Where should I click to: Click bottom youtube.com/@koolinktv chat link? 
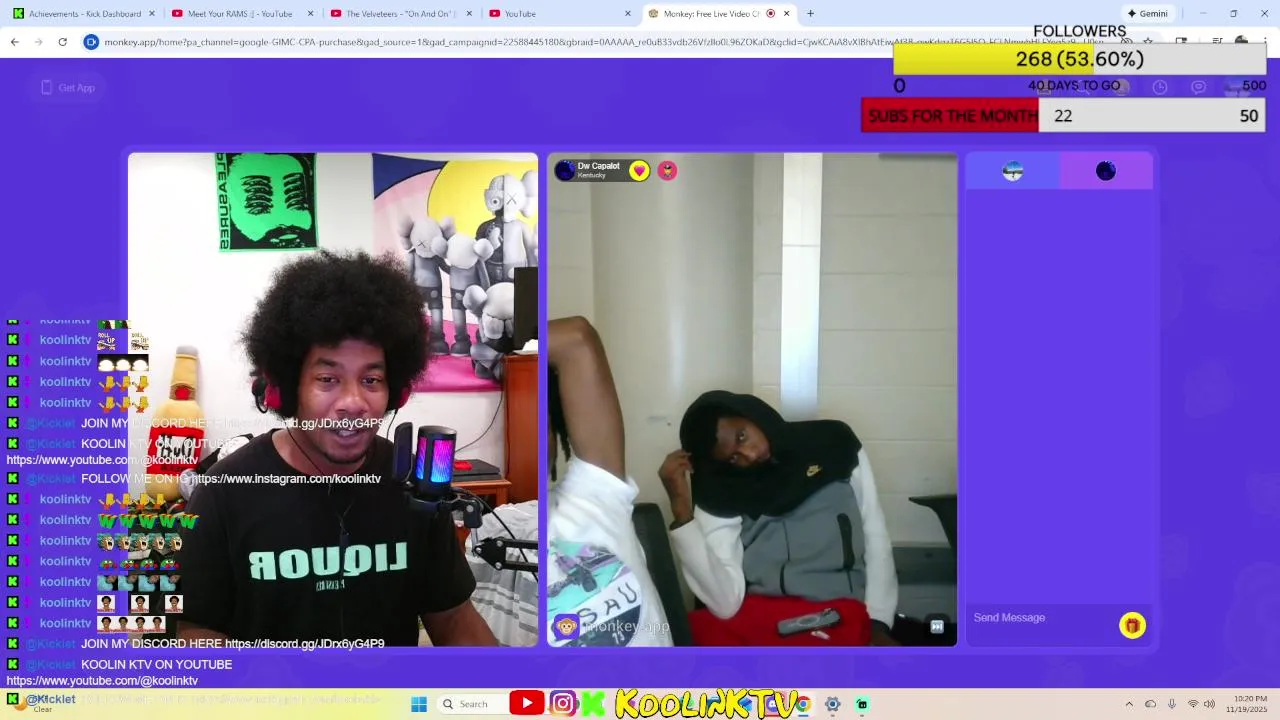point(102,681)
